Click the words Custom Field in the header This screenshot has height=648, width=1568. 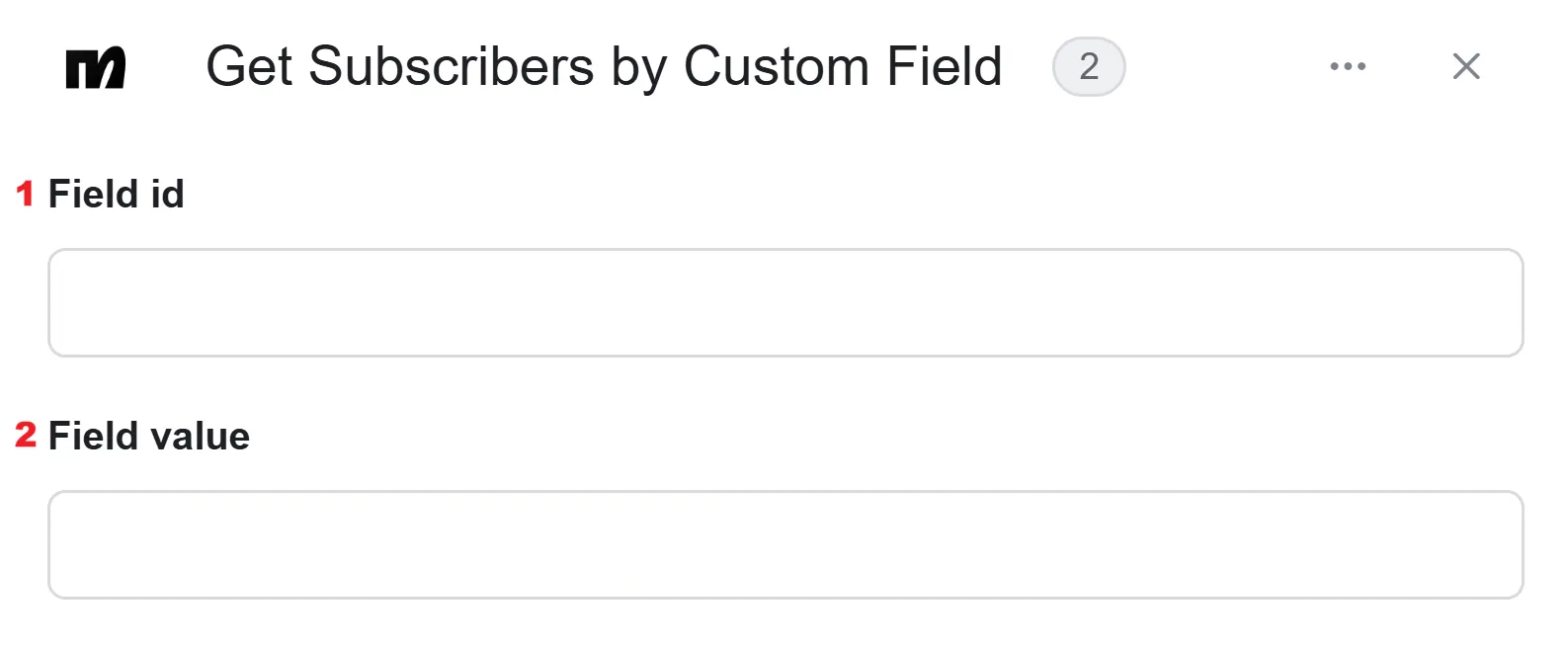(843, 67)
